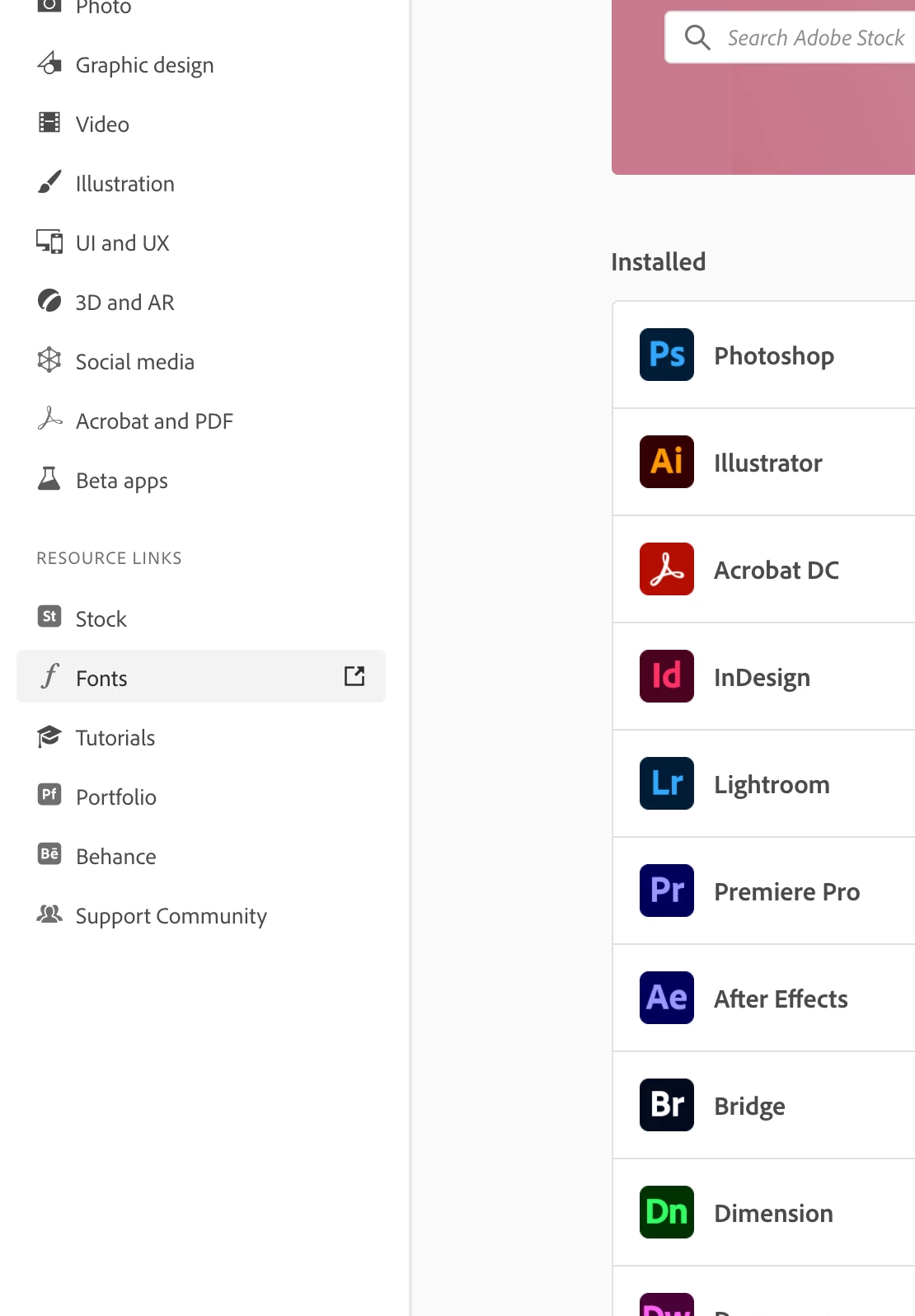The height and width of the screenshot is (1316, 915).
Task: Click the After Effects name in list
Action: (x=781, y=999)
